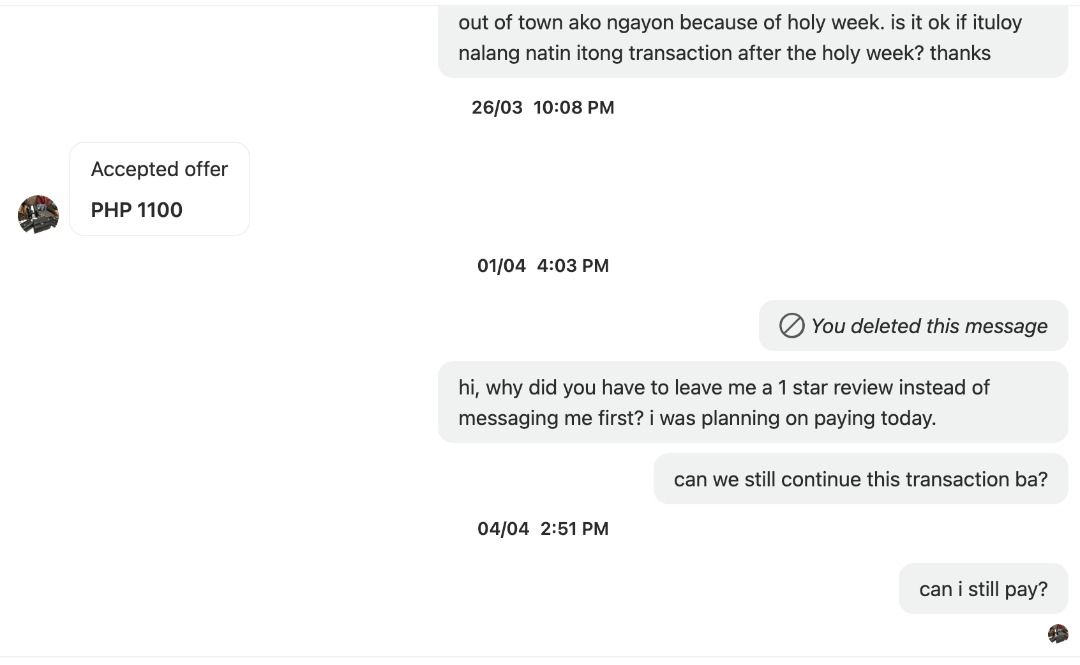This screenshot has height=665, width=1080.
Task: Click the 01/04 date stamp
Action: click(501, 265)
